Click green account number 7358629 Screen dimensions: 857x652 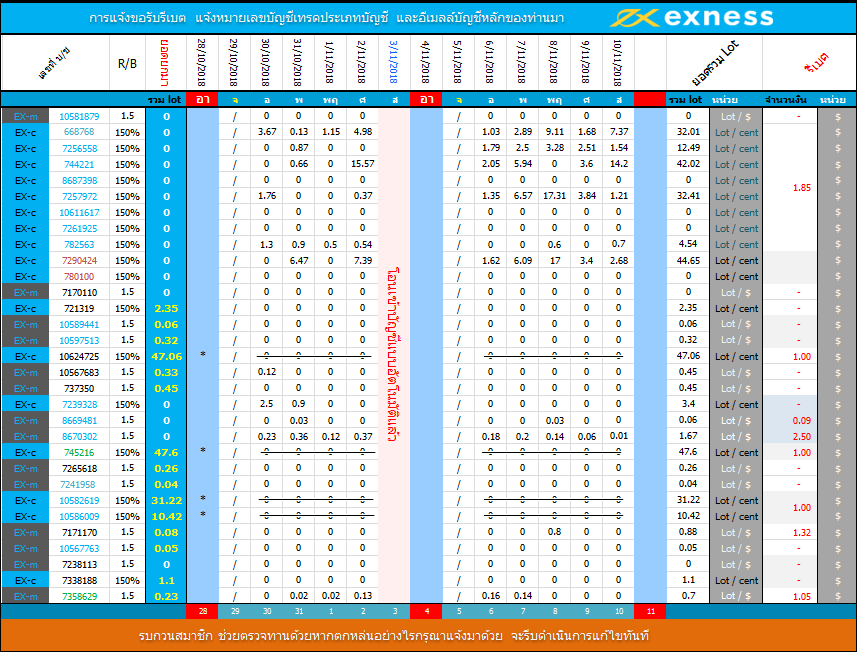point(79,596)
